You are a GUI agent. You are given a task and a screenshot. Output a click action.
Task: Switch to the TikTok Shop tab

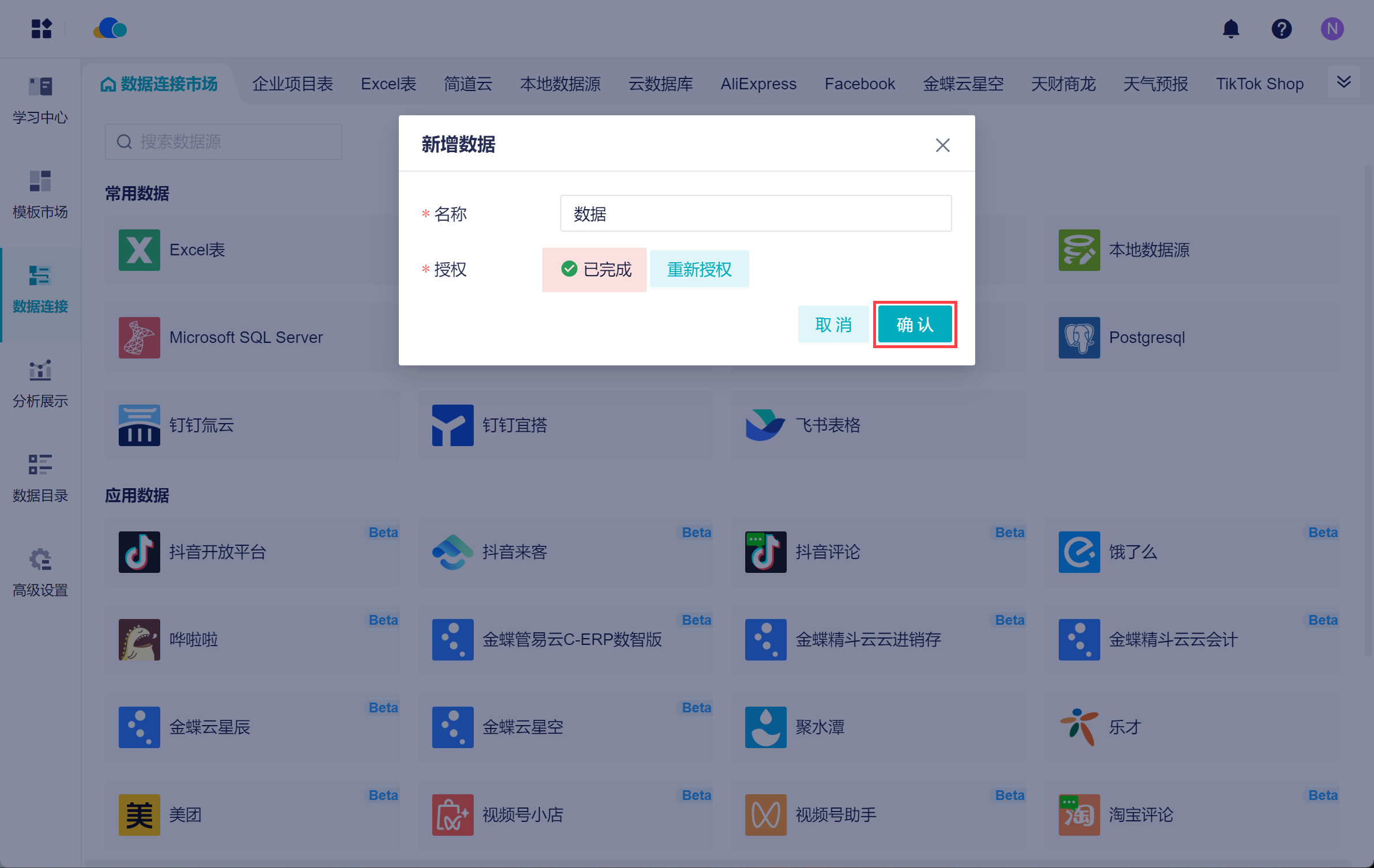[1259, 84]
